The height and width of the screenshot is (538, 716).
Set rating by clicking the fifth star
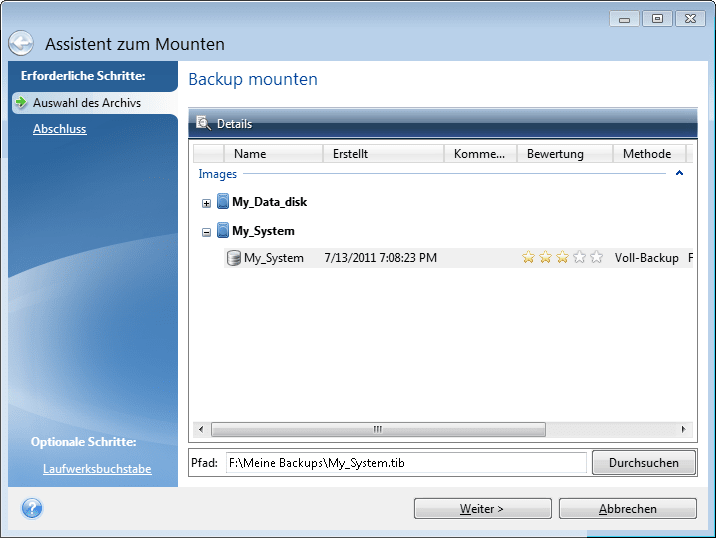[597, 258]
